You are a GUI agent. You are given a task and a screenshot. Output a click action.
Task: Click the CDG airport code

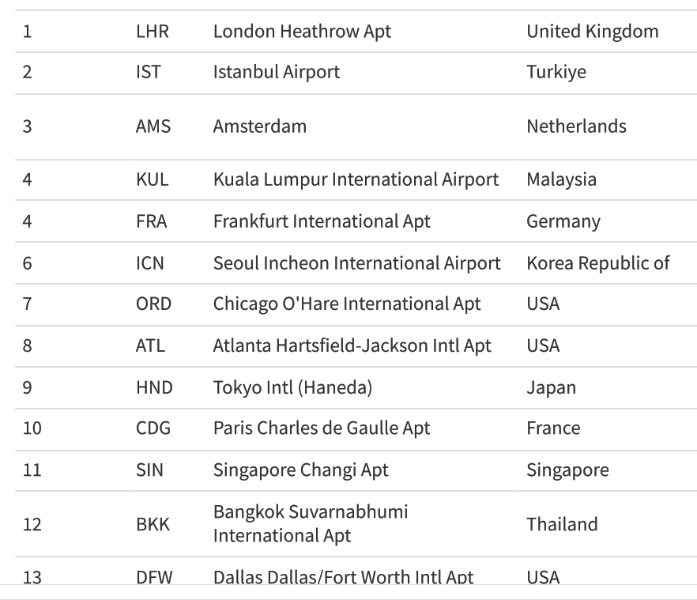coord(153,428)
